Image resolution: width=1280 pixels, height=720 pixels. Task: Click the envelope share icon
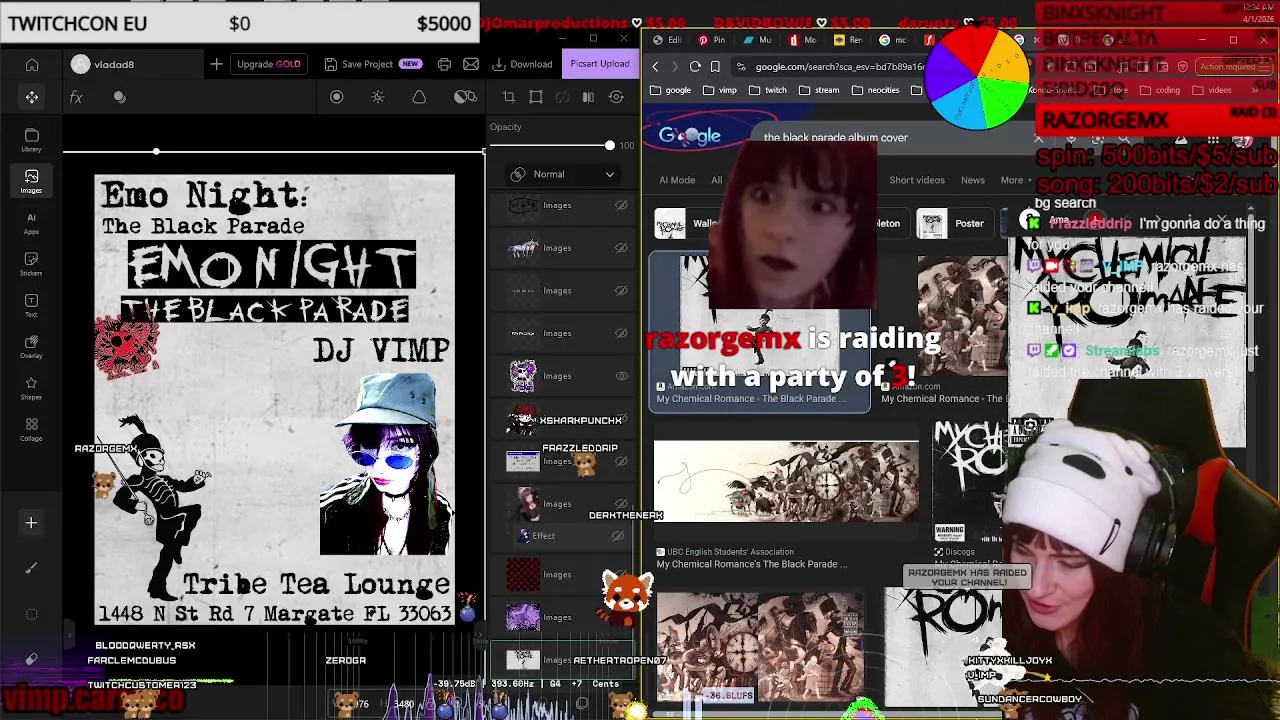point(471,64)
